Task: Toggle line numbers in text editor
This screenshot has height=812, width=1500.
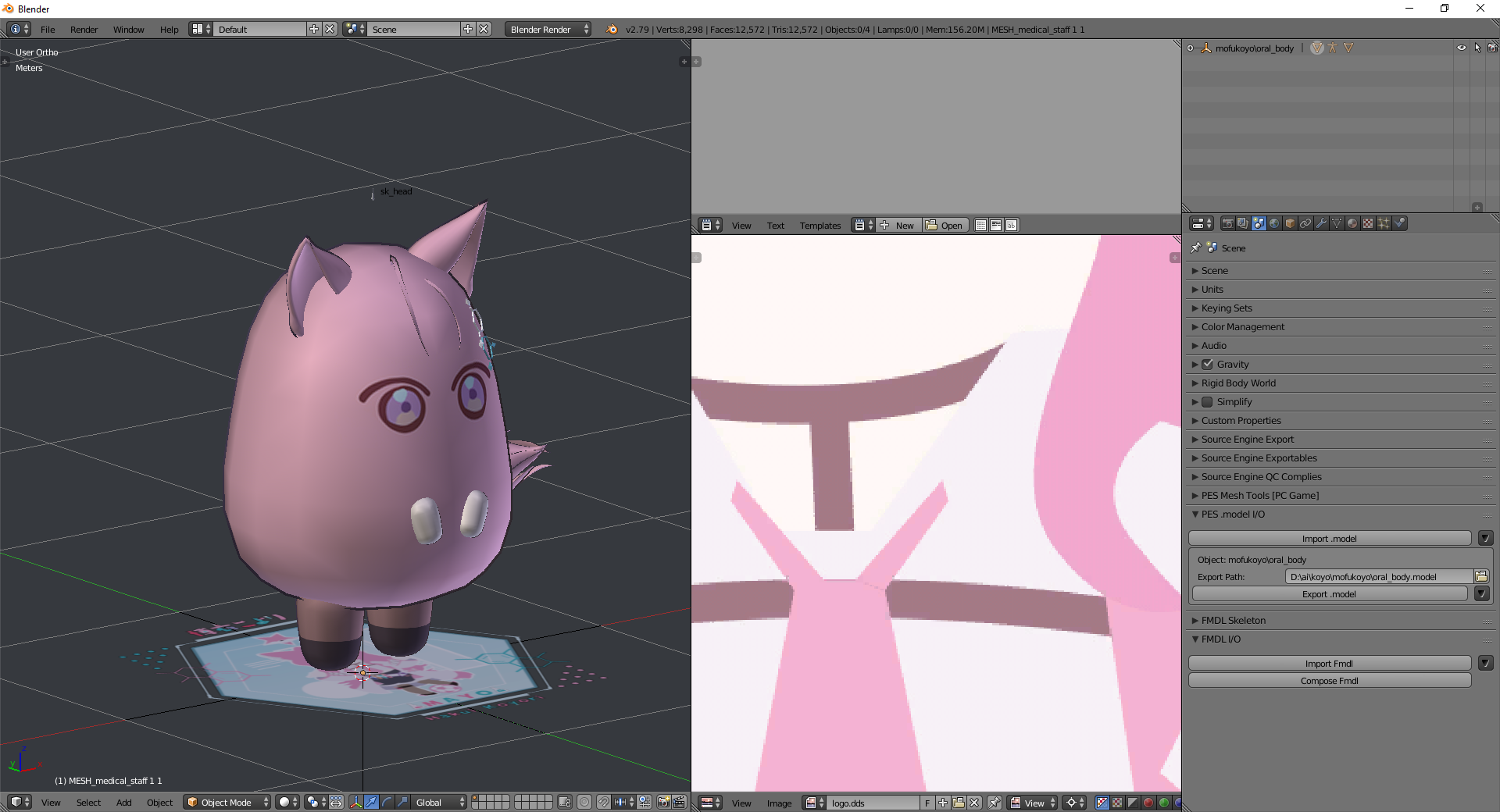Action: [x=980, y=225]
